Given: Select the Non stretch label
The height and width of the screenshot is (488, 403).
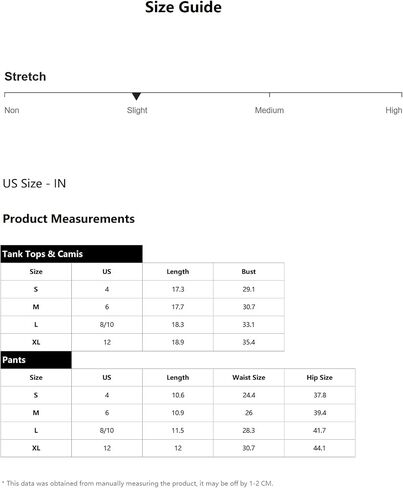Looking at the screenshot, I should [x=12, y=110].
